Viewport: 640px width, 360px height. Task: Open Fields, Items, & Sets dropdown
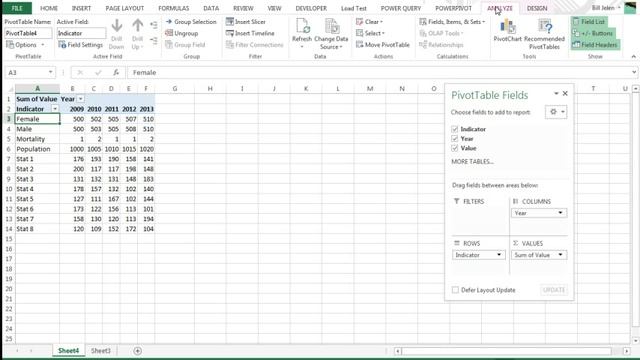coord(452,22)
